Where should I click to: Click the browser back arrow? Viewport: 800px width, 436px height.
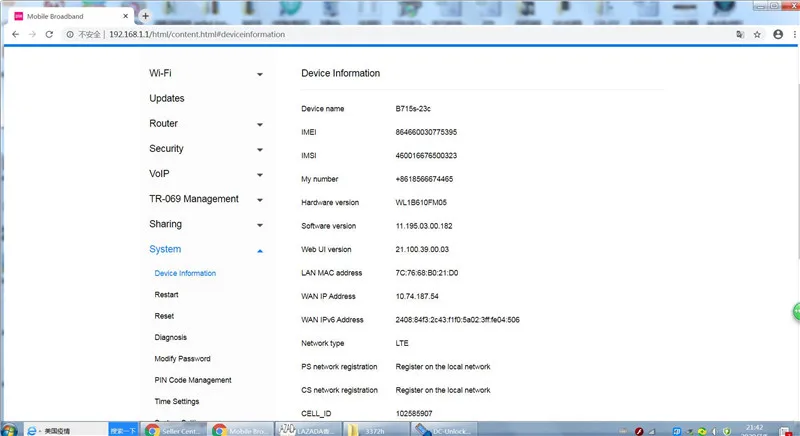click(x=14, y=34)
